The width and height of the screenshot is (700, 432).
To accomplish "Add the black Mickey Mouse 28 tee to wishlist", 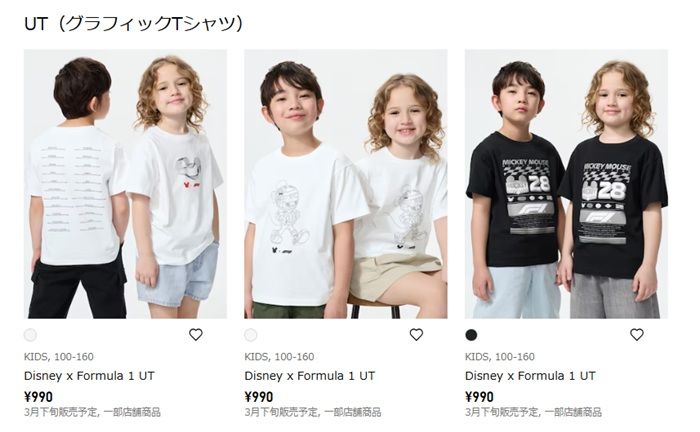I will click(x=636, y=335).
